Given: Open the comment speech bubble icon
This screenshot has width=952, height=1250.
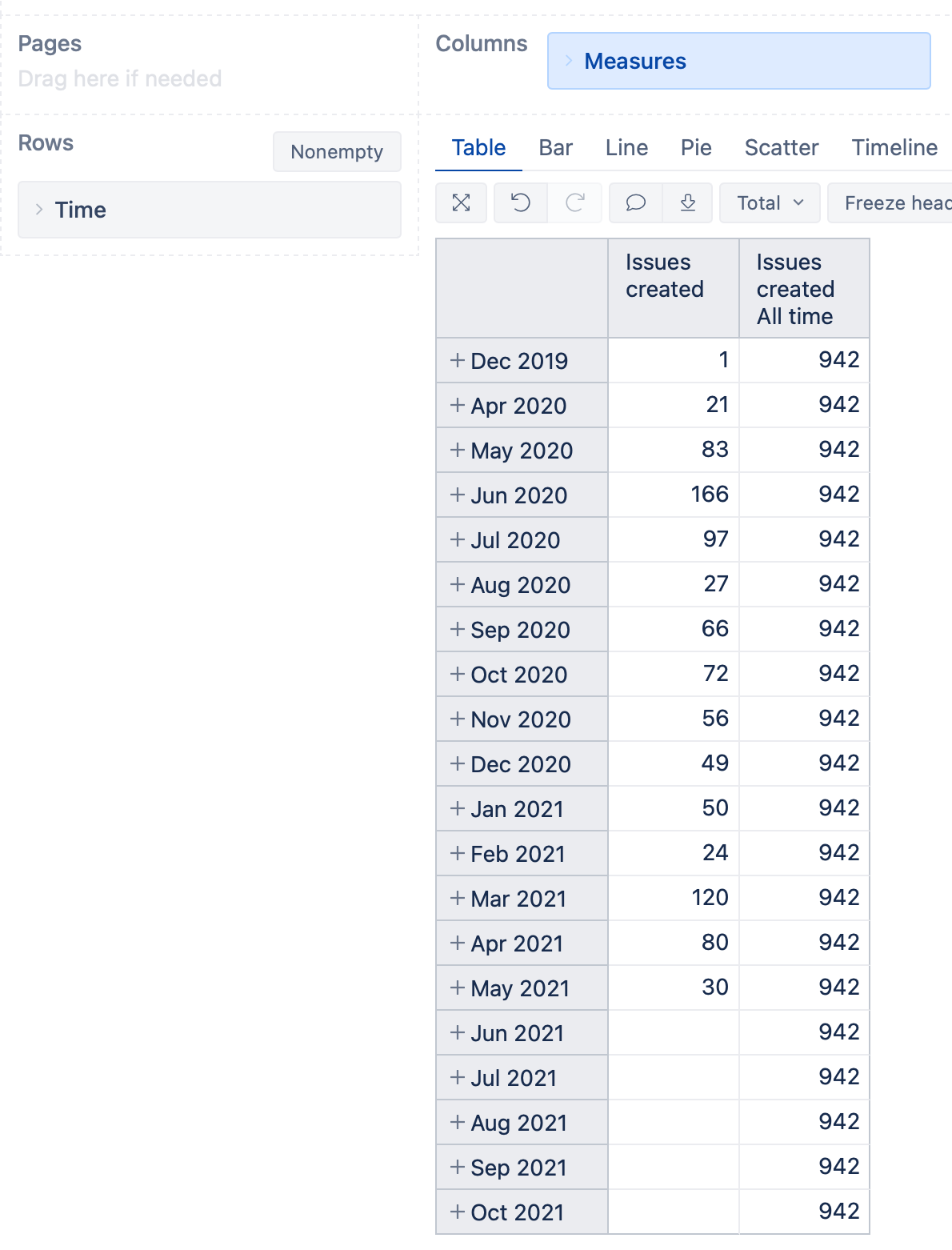Looking at the screenshot, I should 636,203.
